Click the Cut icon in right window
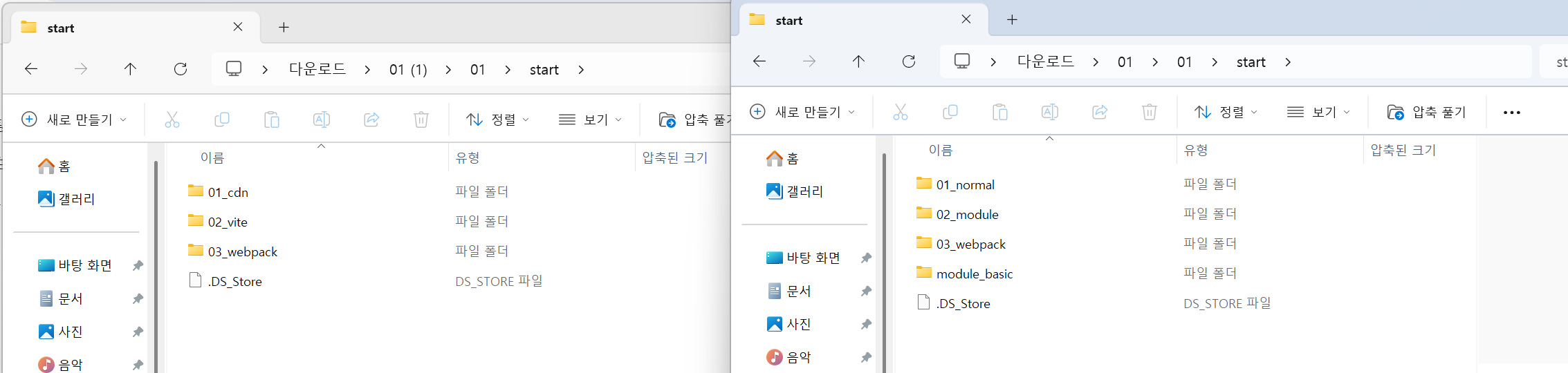 (901, 112)
